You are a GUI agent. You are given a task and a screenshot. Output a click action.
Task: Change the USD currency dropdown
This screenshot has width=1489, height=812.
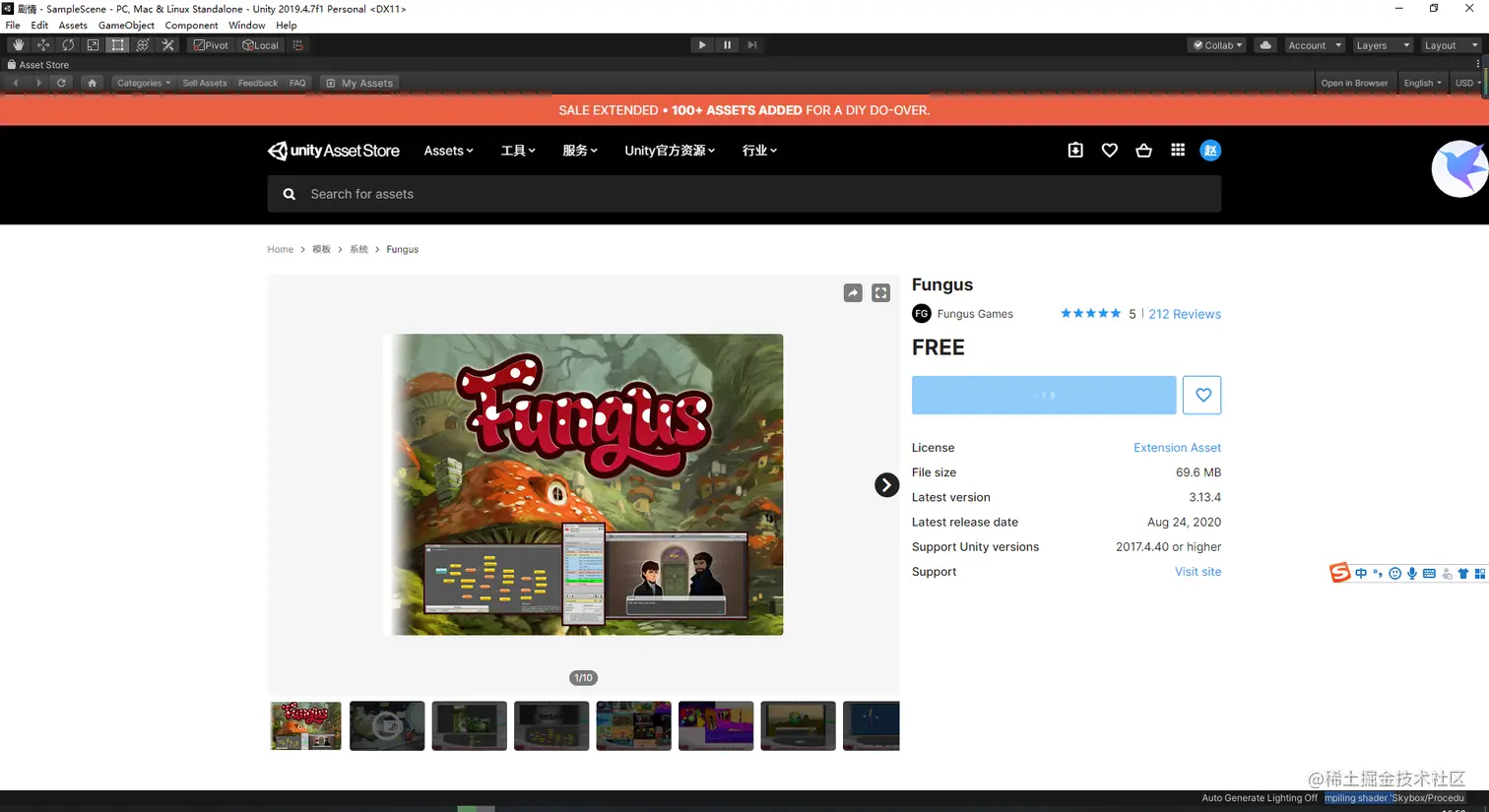(x=1467, y=83)
